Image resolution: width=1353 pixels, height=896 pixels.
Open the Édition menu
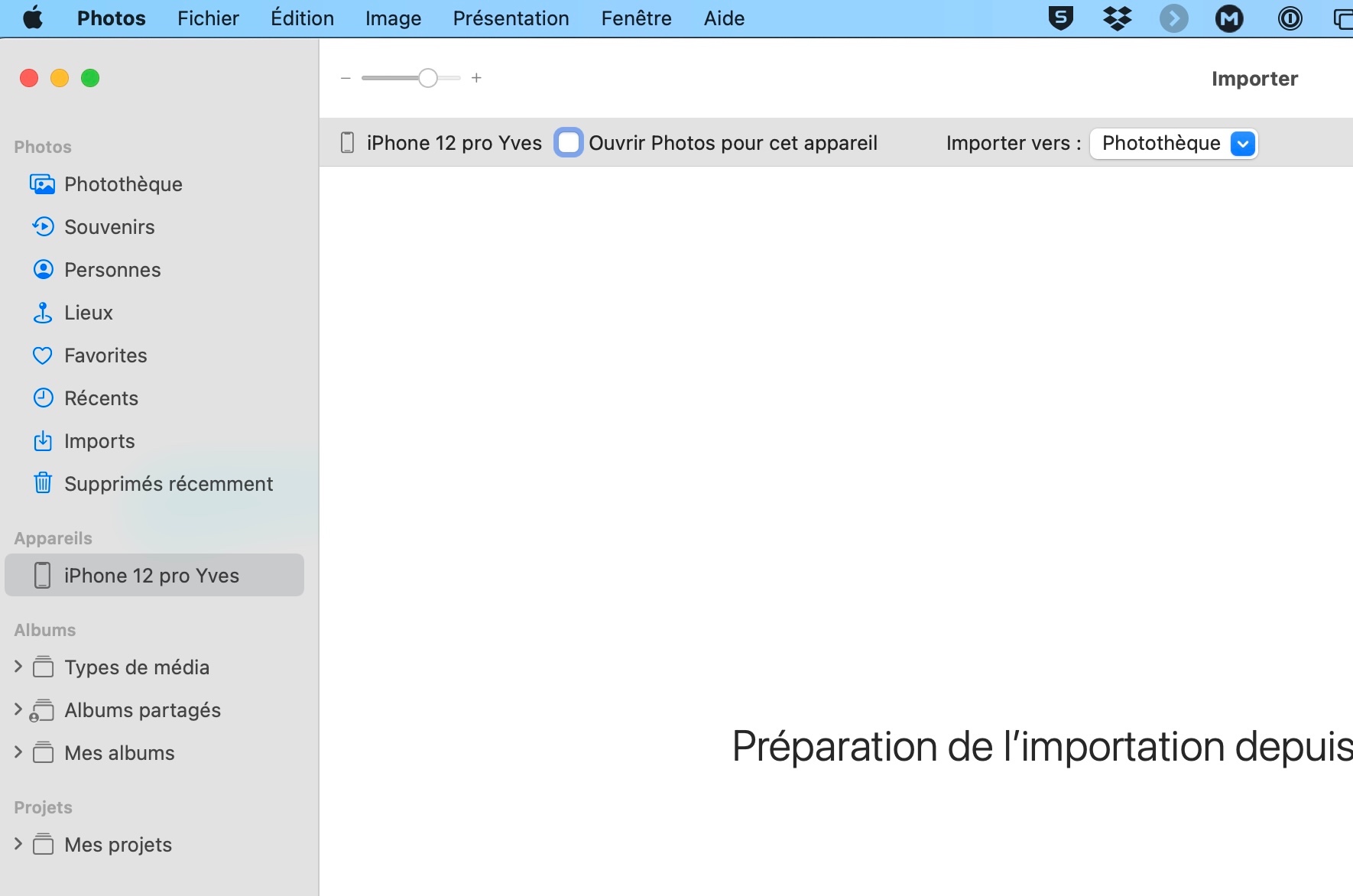click(302, 18)
